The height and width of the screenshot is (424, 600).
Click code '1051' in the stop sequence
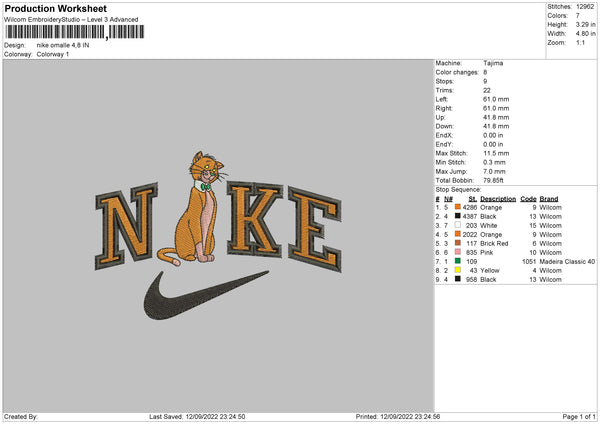click(x=529, y=261)
